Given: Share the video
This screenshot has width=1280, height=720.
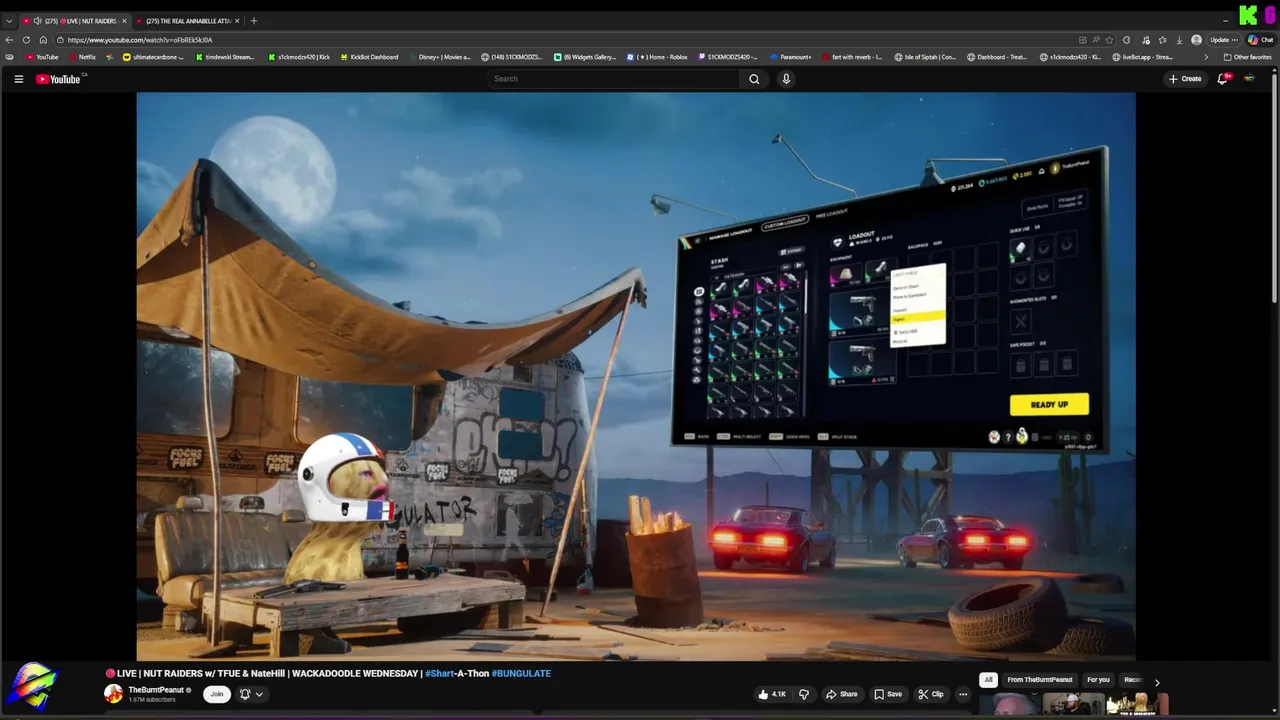Looking at the screenshot, I should point(841,694).
